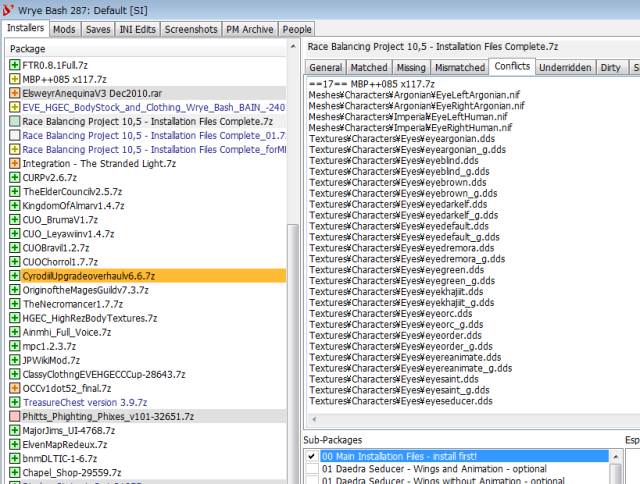The image size is (640, 484).
Task: Click the Wrye Bash application icon in title bar
Action: click(x=10, y=9)
